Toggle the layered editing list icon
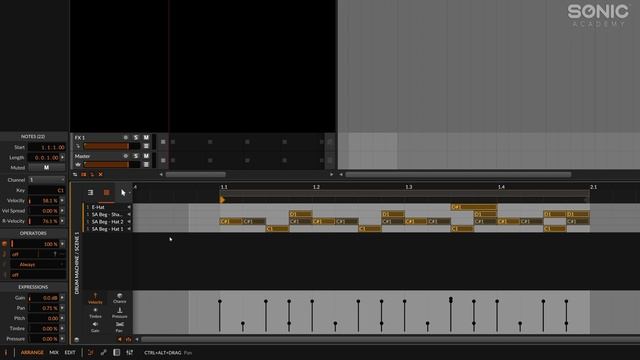640x360 pixels. click(x=91, y=192)
